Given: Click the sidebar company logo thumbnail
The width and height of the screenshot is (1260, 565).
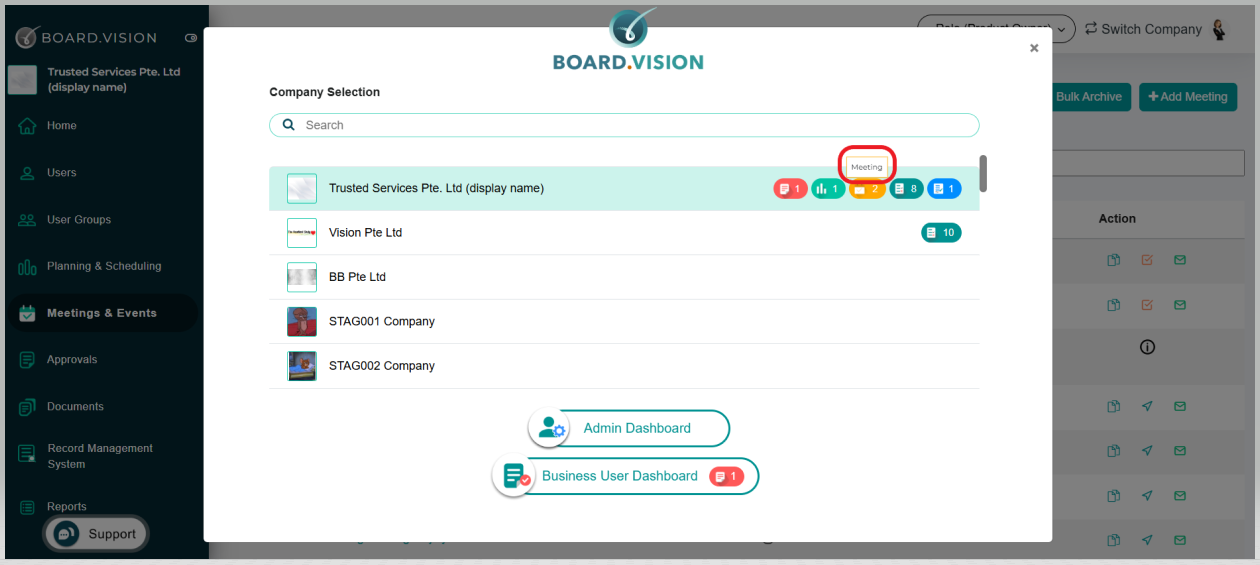Looking at the screenshot, I should [22, 80].
